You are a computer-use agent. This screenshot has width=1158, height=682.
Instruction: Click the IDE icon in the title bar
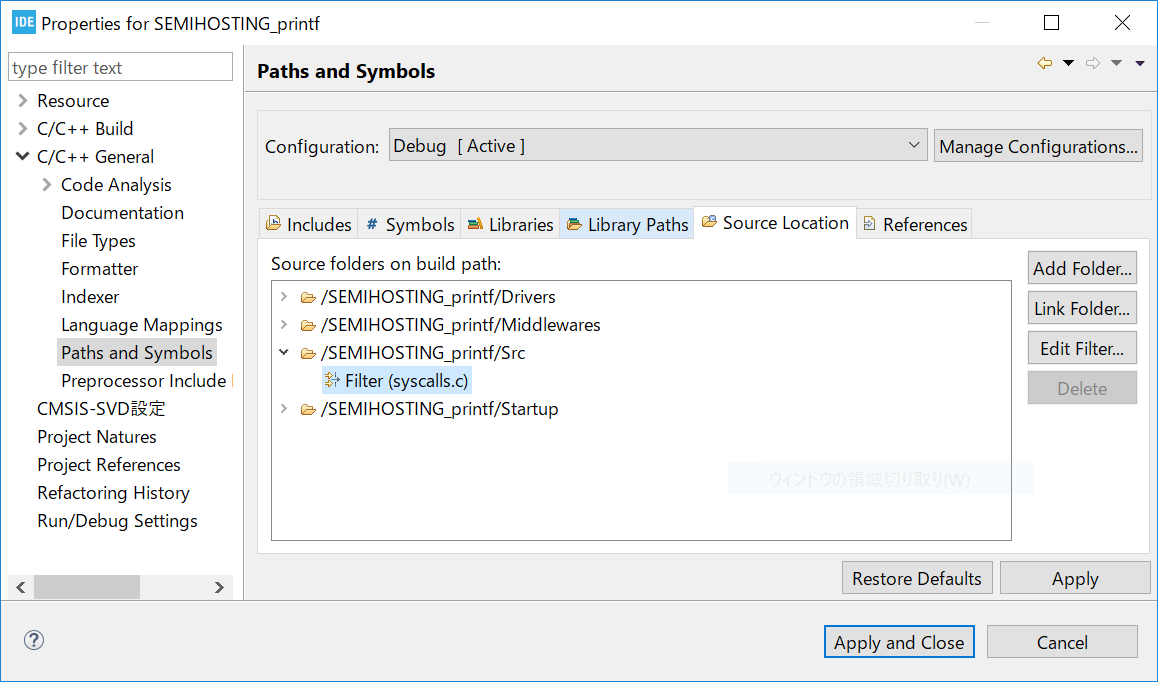point(23,21)
